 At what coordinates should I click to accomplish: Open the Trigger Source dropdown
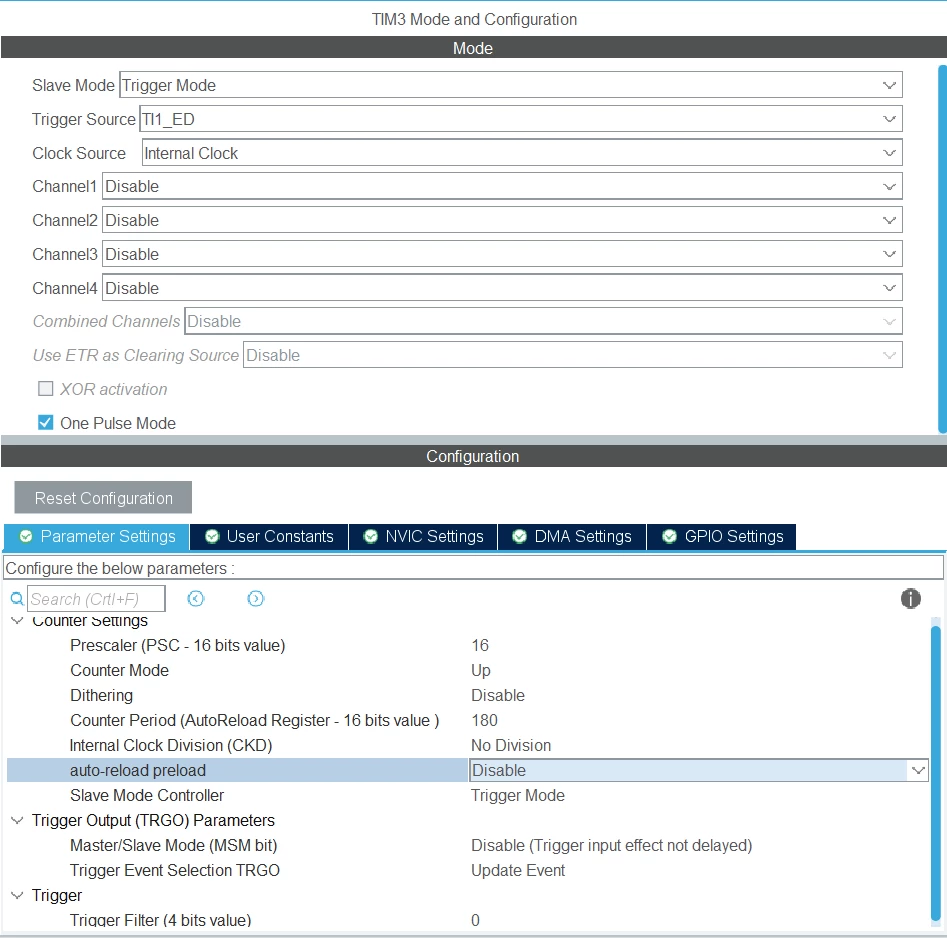[x=521, y=119]
